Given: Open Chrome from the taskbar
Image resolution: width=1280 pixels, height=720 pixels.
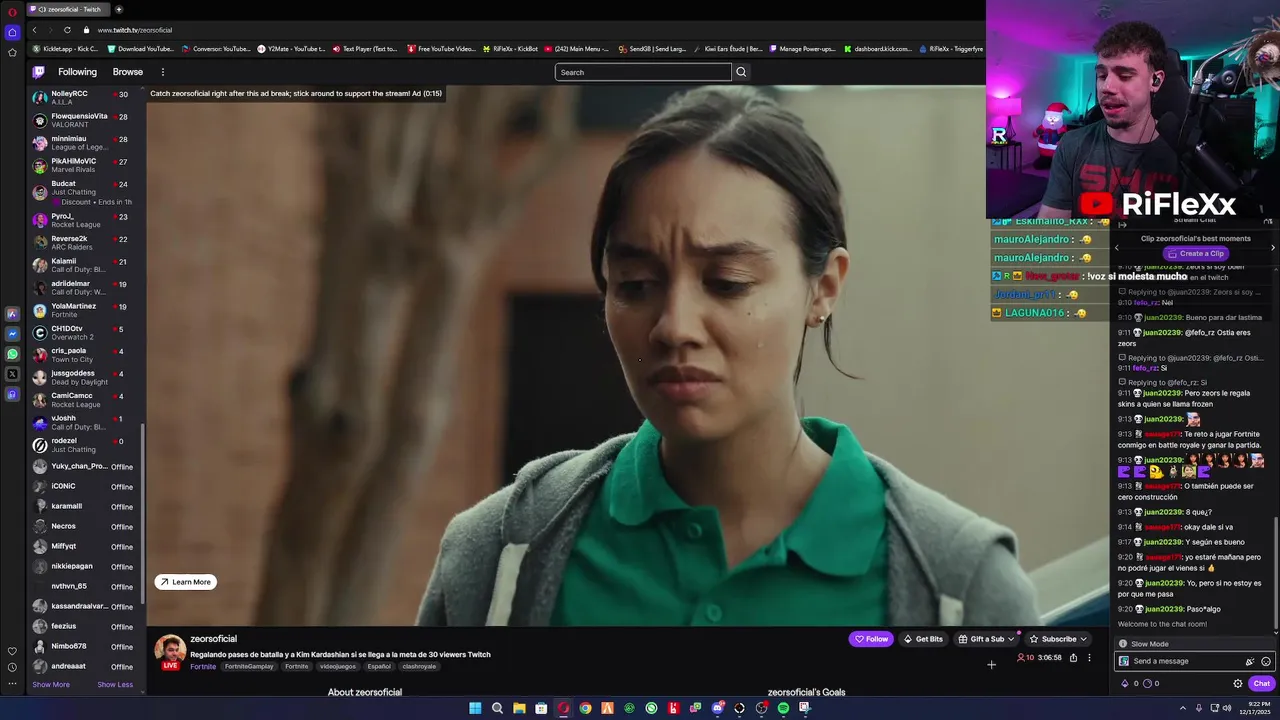Looking at the screenshot, I should 585,708.
